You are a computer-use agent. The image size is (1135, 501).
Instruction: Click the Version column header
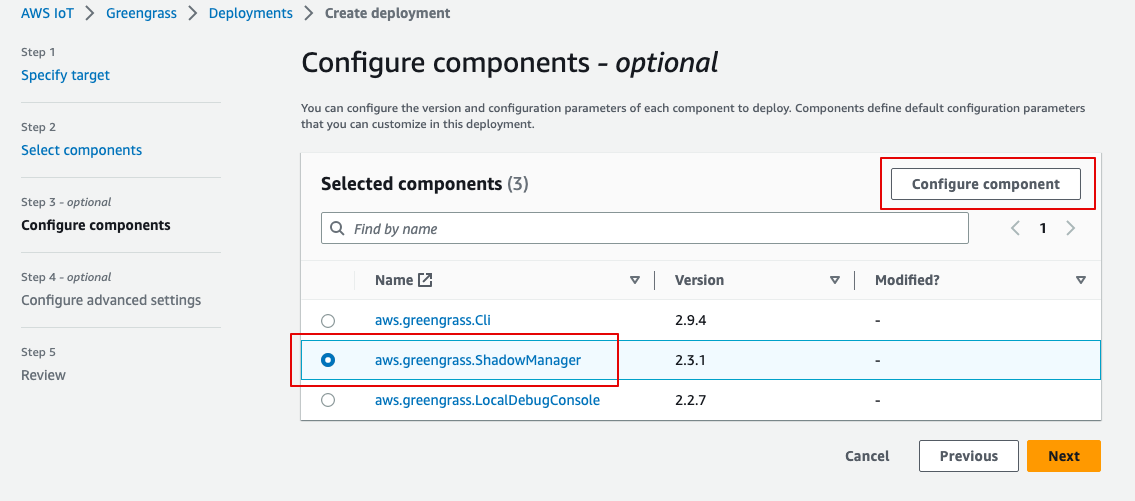699,279
